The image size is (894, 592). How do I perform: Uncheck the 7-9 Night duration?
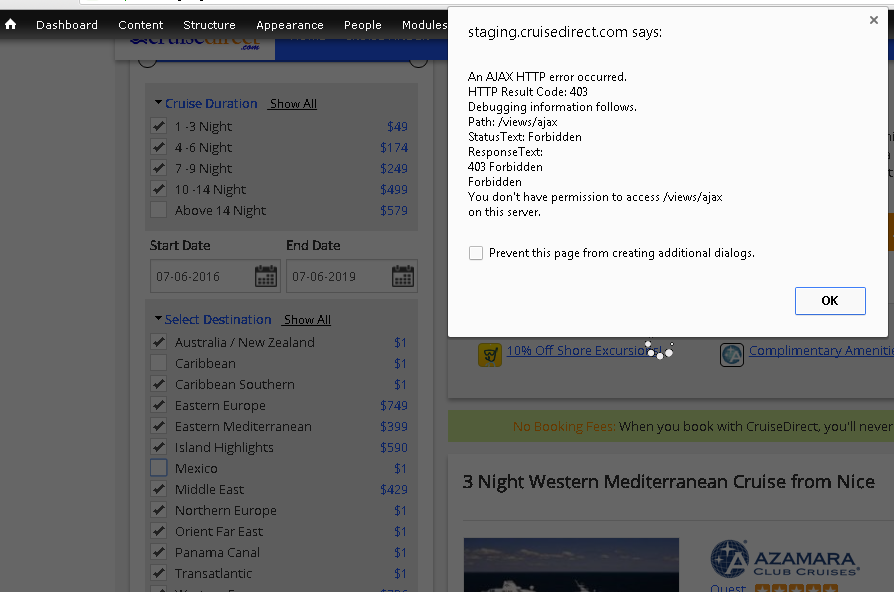coord(159,168)
